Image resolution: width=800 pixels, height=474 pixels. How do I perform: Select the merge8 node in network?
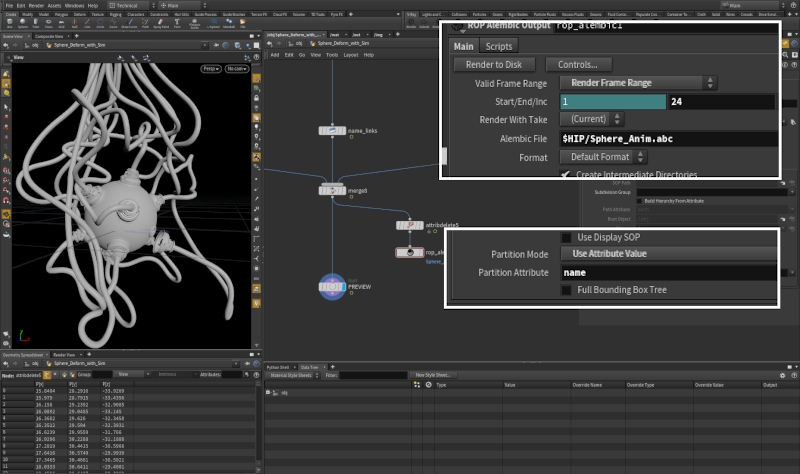click(331, 190)
